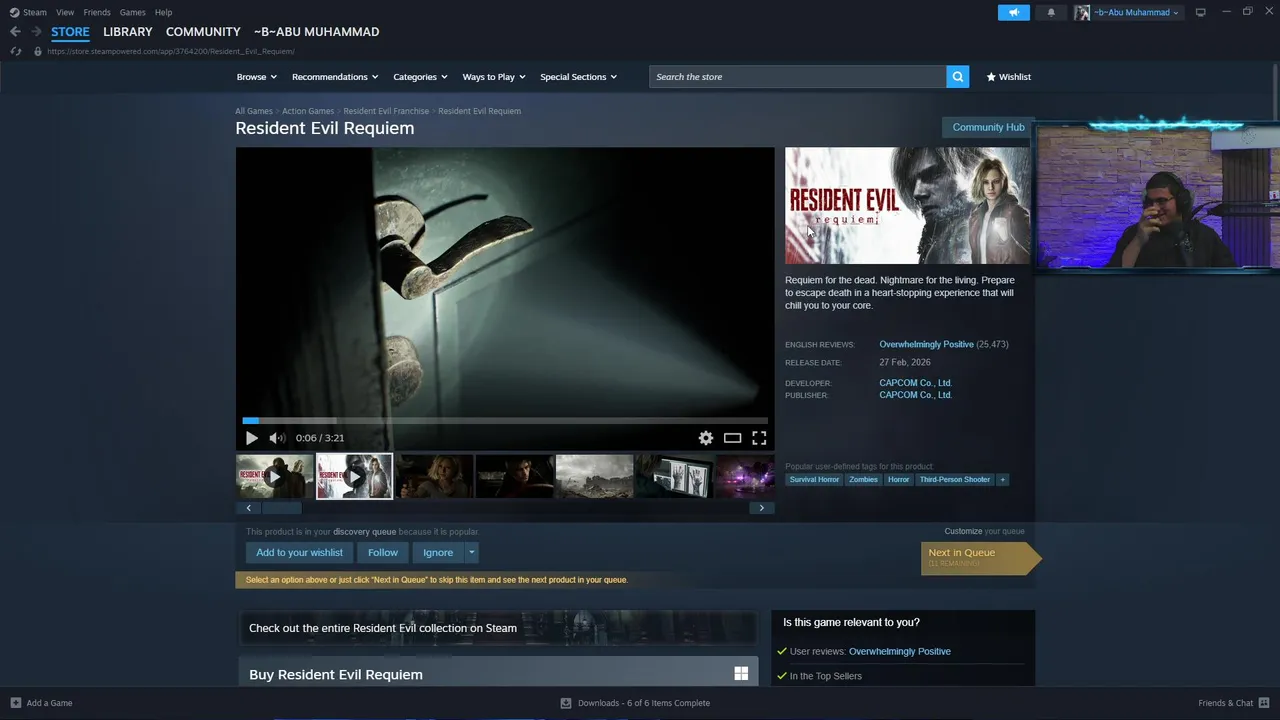Expand the Ways to Play dropdown
The width and height of the screenshot is (1280, 720).
pos(494,77)
